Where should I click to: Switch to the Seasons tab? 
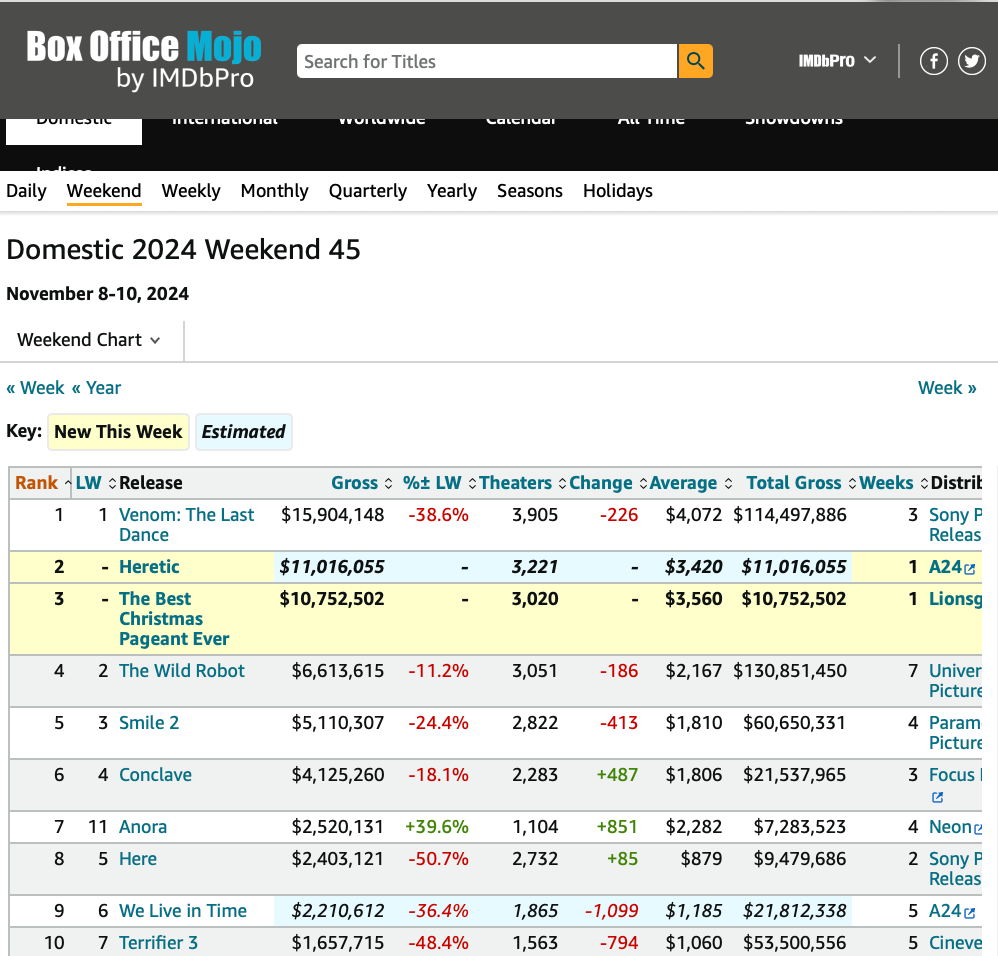point(530,191)
